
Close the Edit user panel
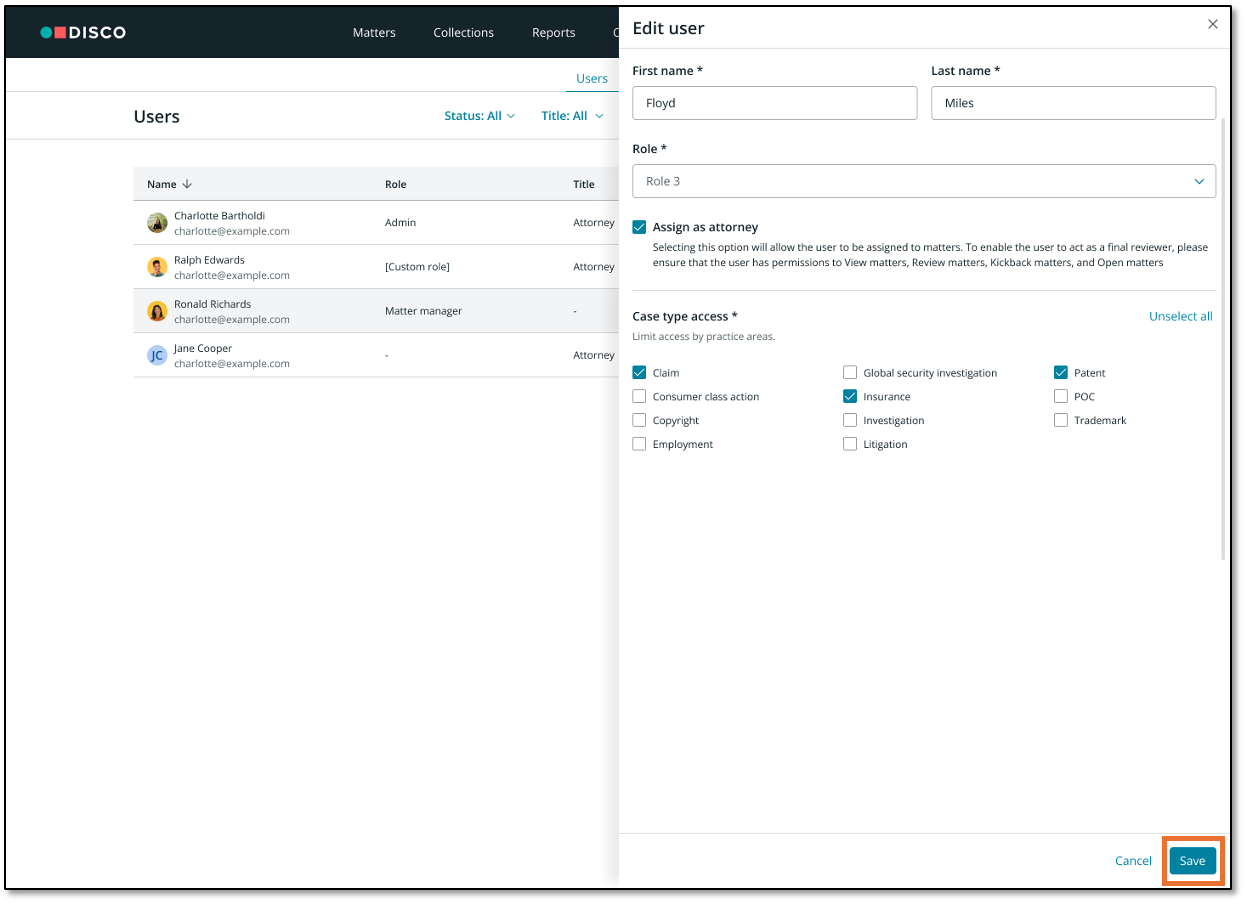(x=1212, y=25)
